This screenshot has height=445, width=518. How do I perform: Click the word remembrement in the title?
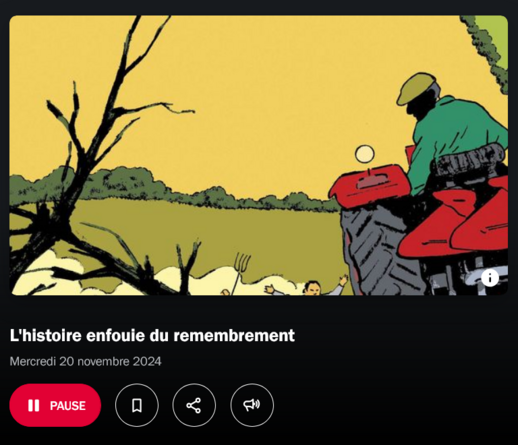pyautogui.click(x=234, y=335)
